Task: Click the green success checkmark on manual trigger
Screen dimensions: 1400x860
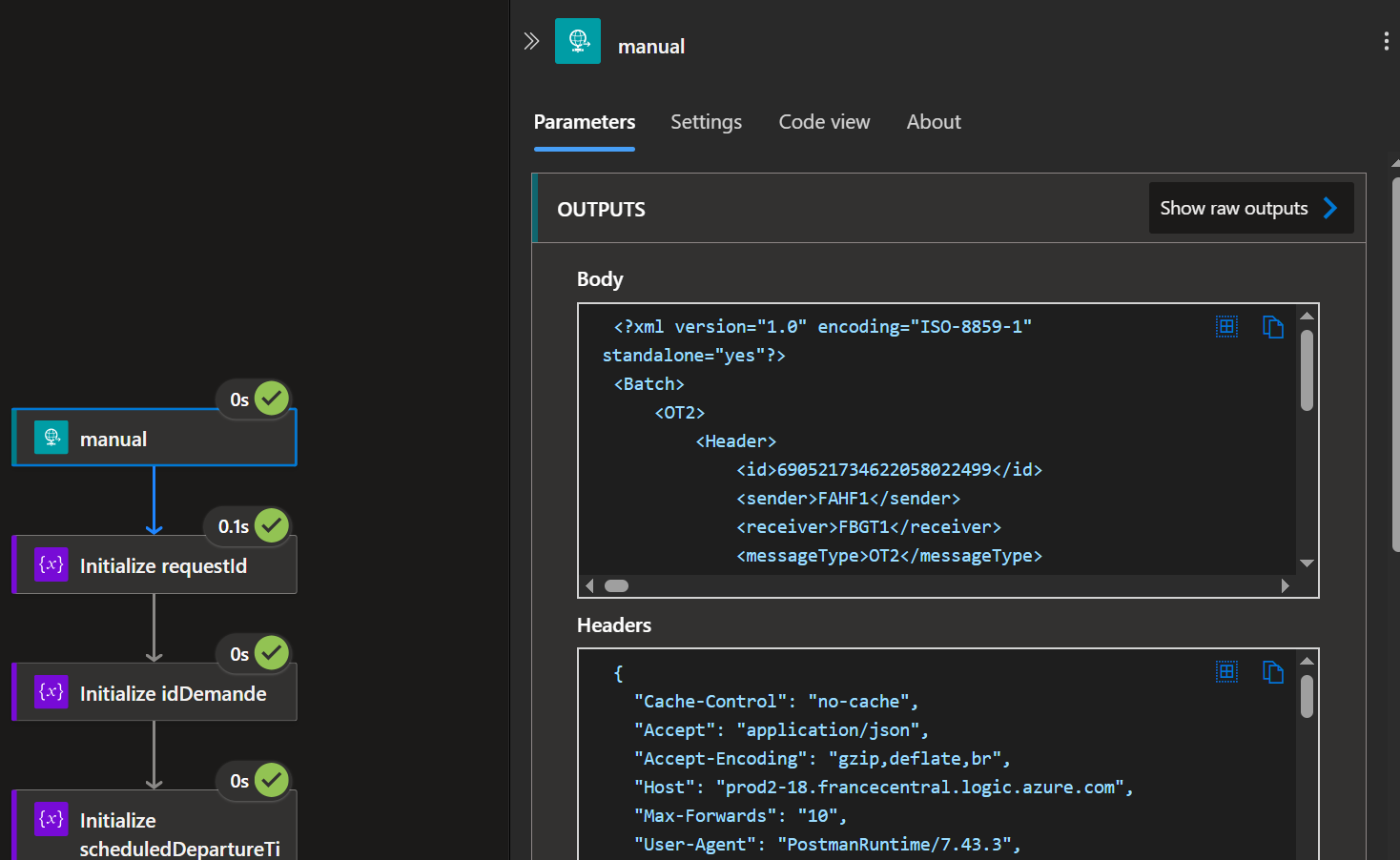Action: pyautogui.click(x=272, y=398)
